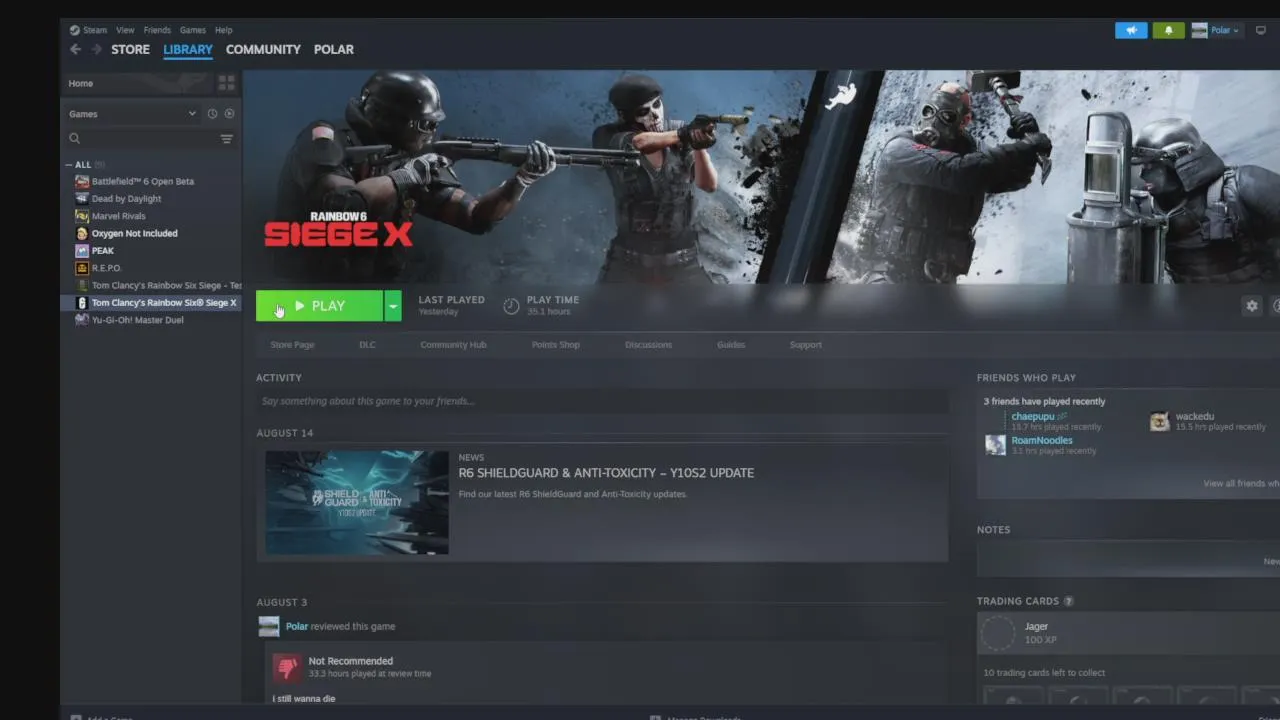
Task: Click the green PLAY button
Action: [x=319, y=306]
